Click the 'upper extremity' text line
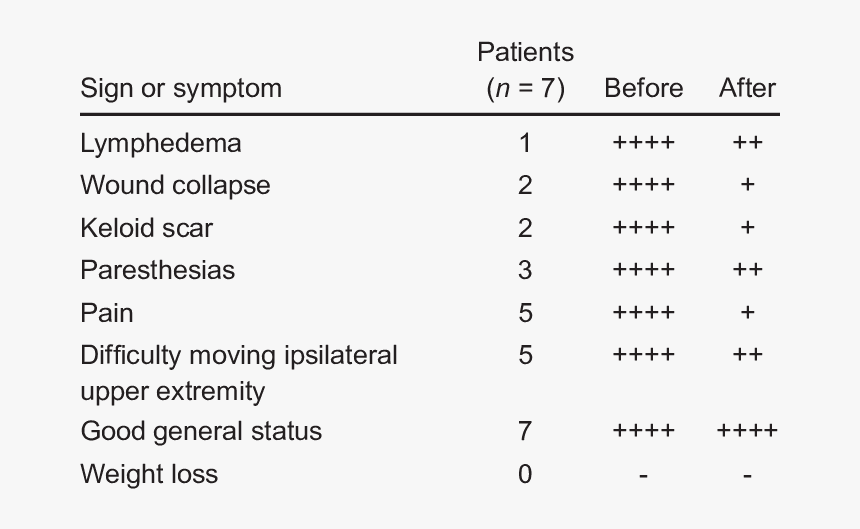Screen dimensions: 860x529 (172, 393)
